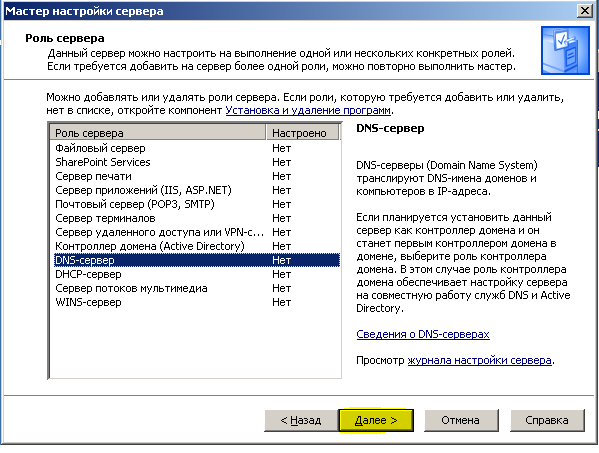
Task: Select the highlighted DNS-сервер row
Action: point(195,260)
